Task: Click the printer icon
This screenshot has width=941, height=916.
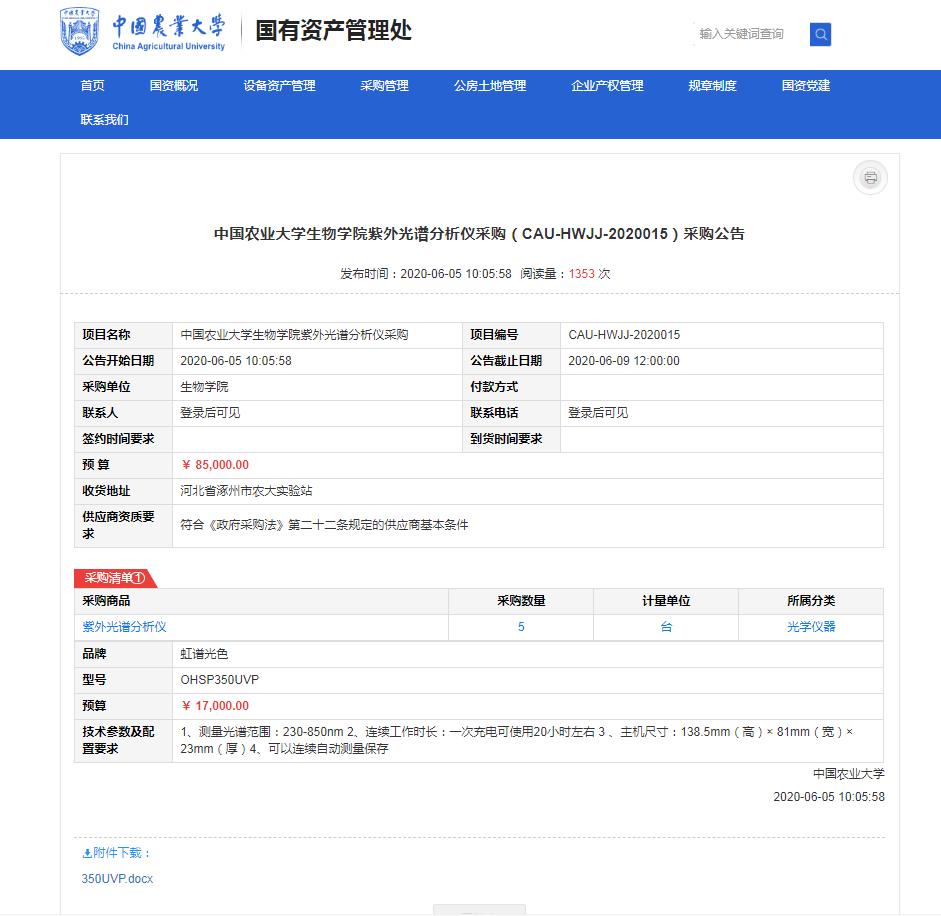Action: [x=870, y=178]
